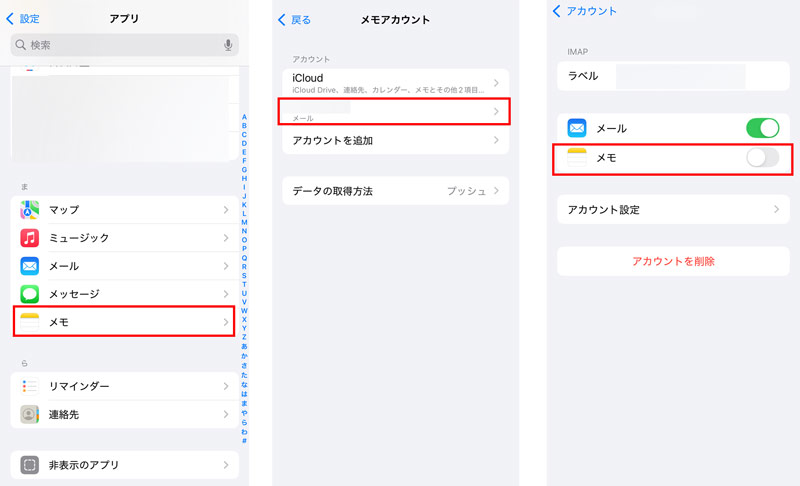
Task: Tap the Contacts app icon
Action: pos(30,414)
